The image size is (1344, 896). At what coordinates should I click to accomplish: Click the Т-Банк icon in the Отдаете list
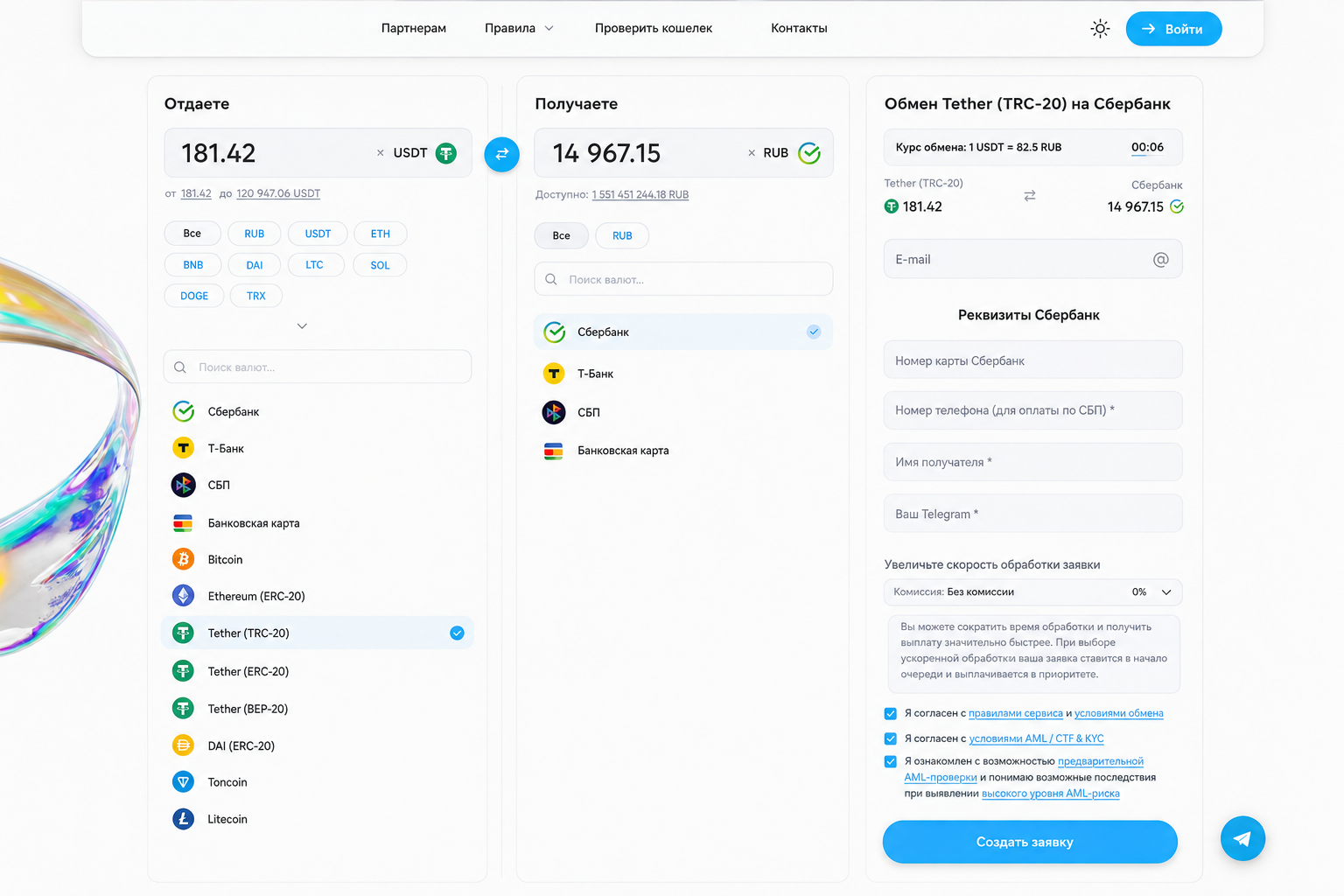[x=183, y=448]
